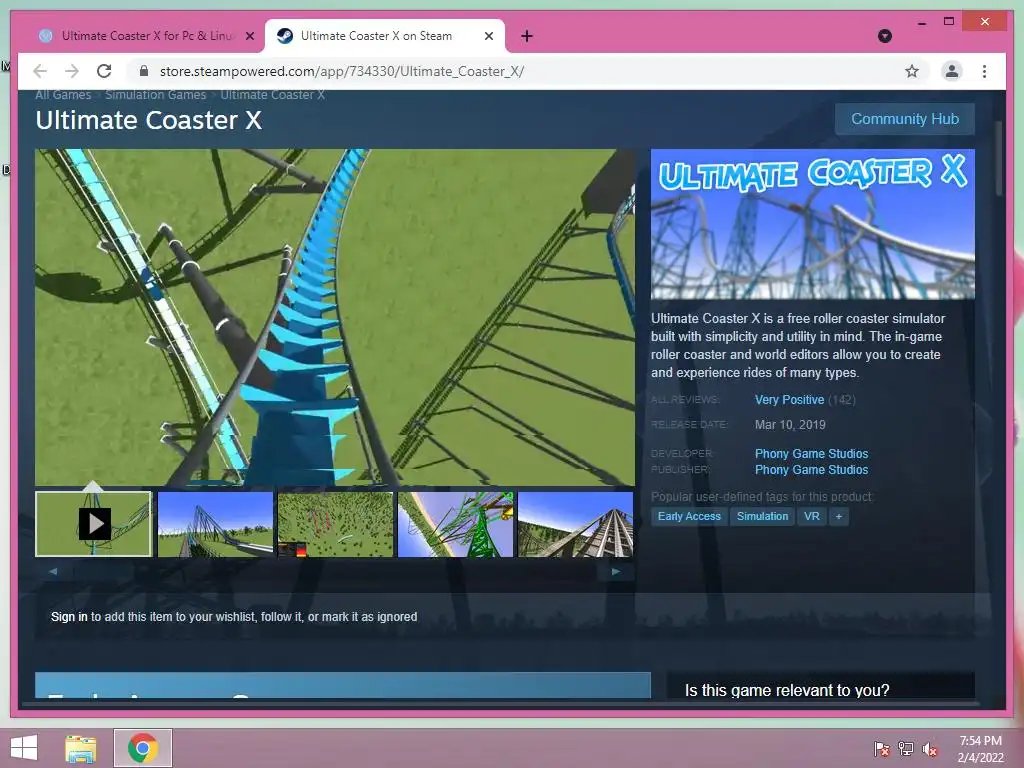Click the main gameplay video area
Viewport: 1024px width, 768px height.
point(335,317)
